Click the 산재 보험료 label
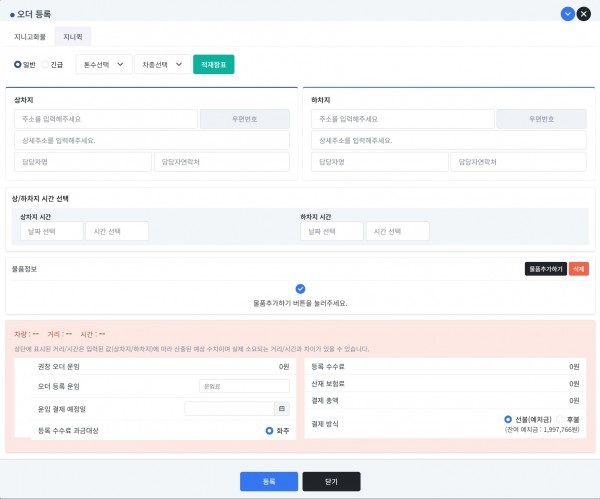Viewport: 600px width, 499px height. 328,383
